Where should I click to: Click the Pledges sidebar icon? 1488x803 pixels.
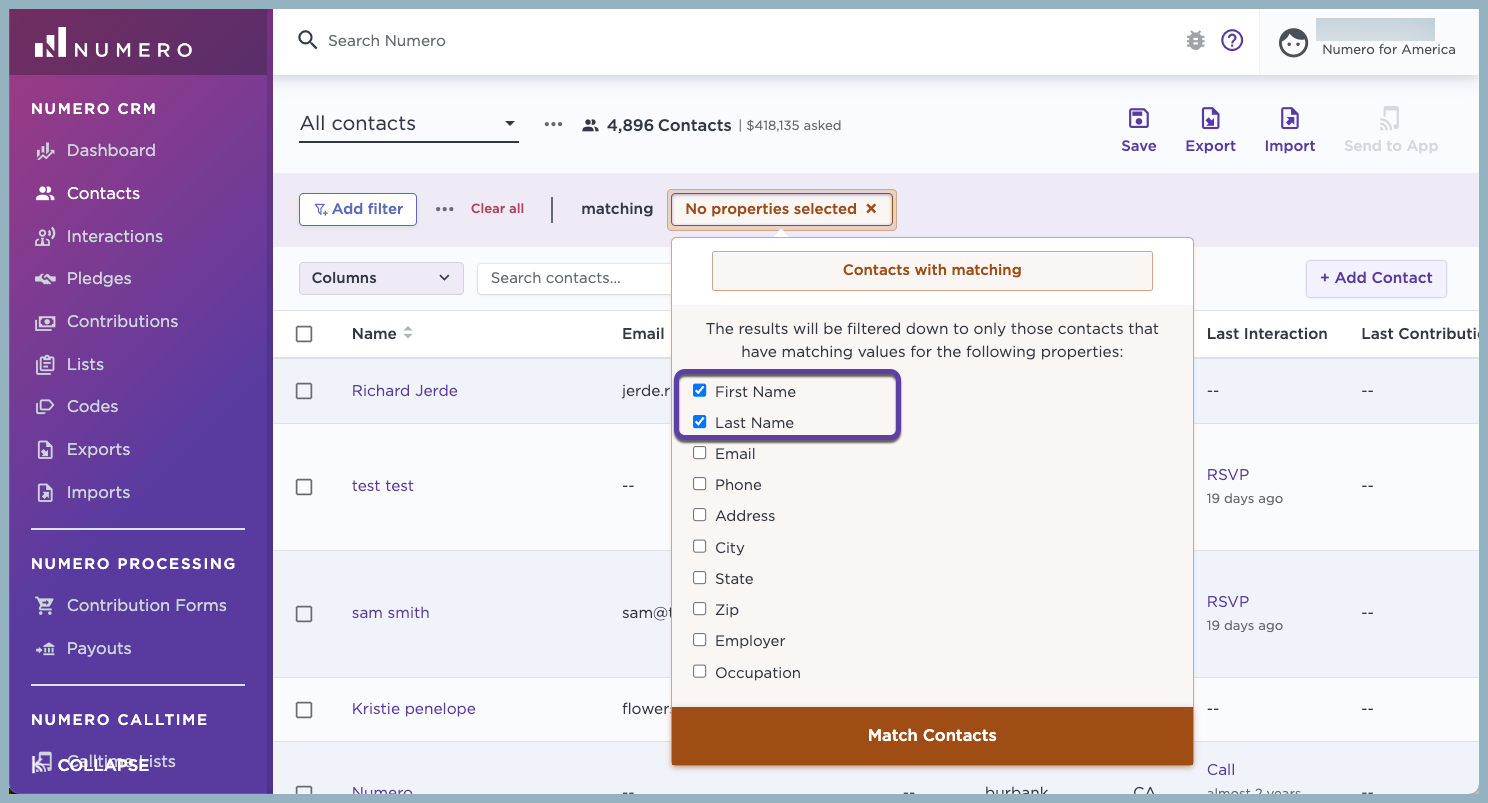coord(45,279)
